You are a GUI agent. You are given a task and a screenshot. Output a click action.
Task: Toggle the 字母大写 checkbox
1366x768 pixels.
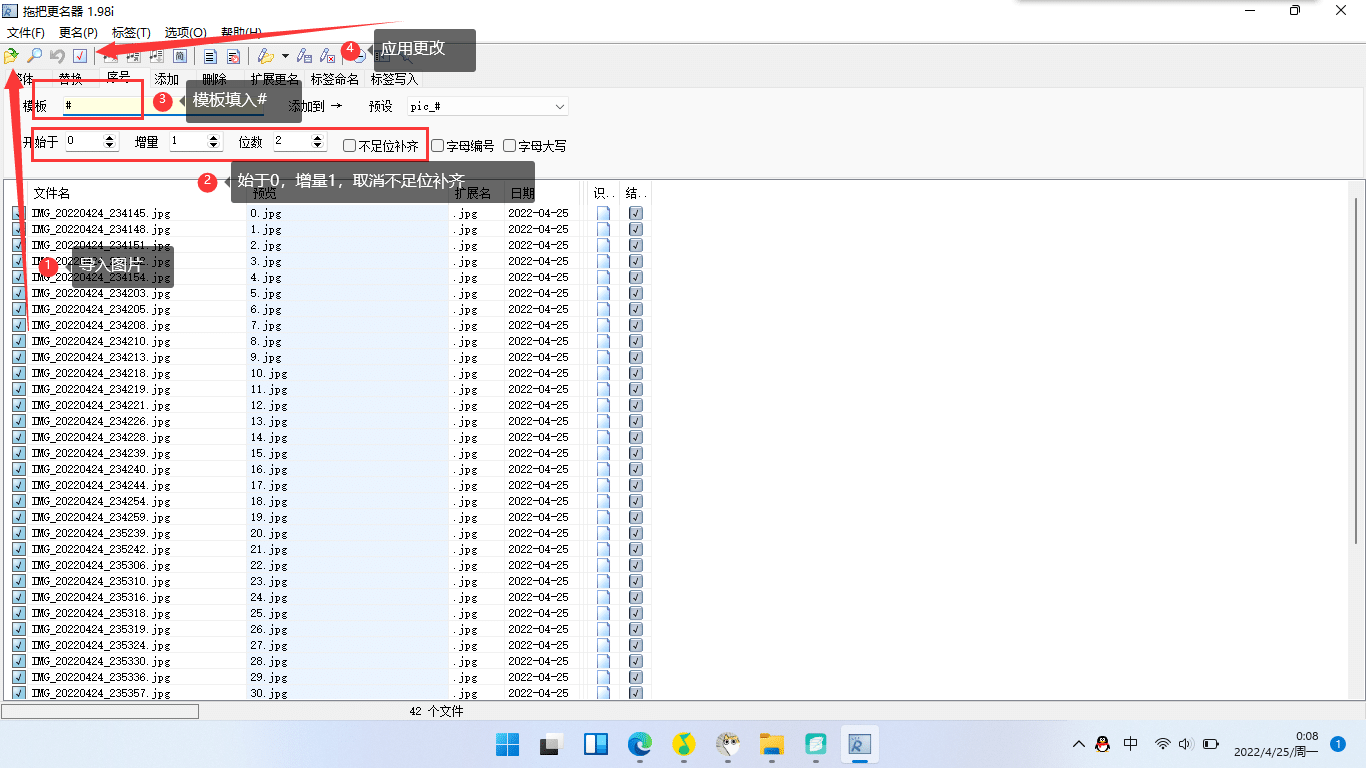click(x=510, y=146)
